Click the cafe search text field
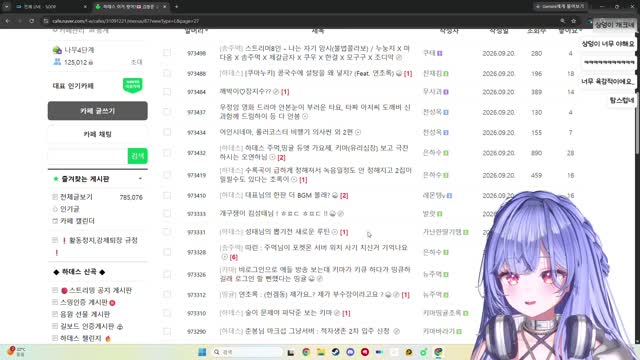Image resolution: width=640 pixels, height=360 pixels. (88, 156)
